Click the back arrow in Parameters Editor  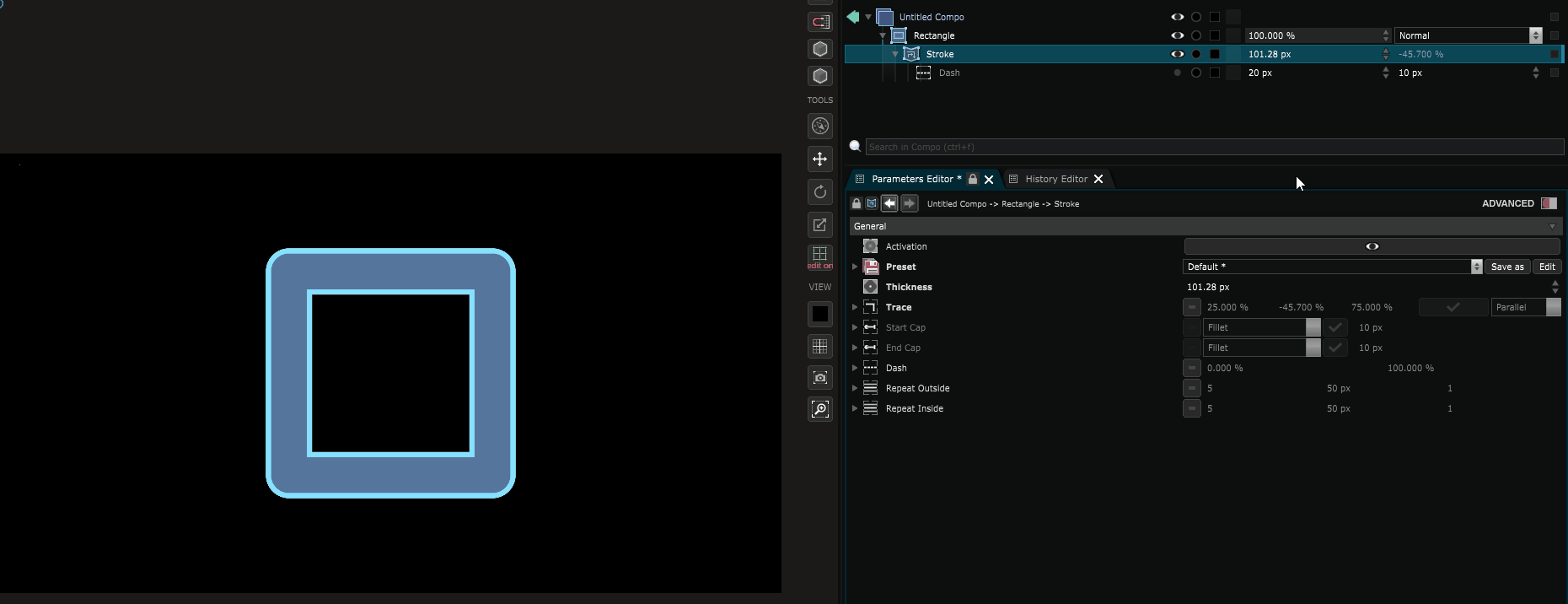tap(889, 203)
